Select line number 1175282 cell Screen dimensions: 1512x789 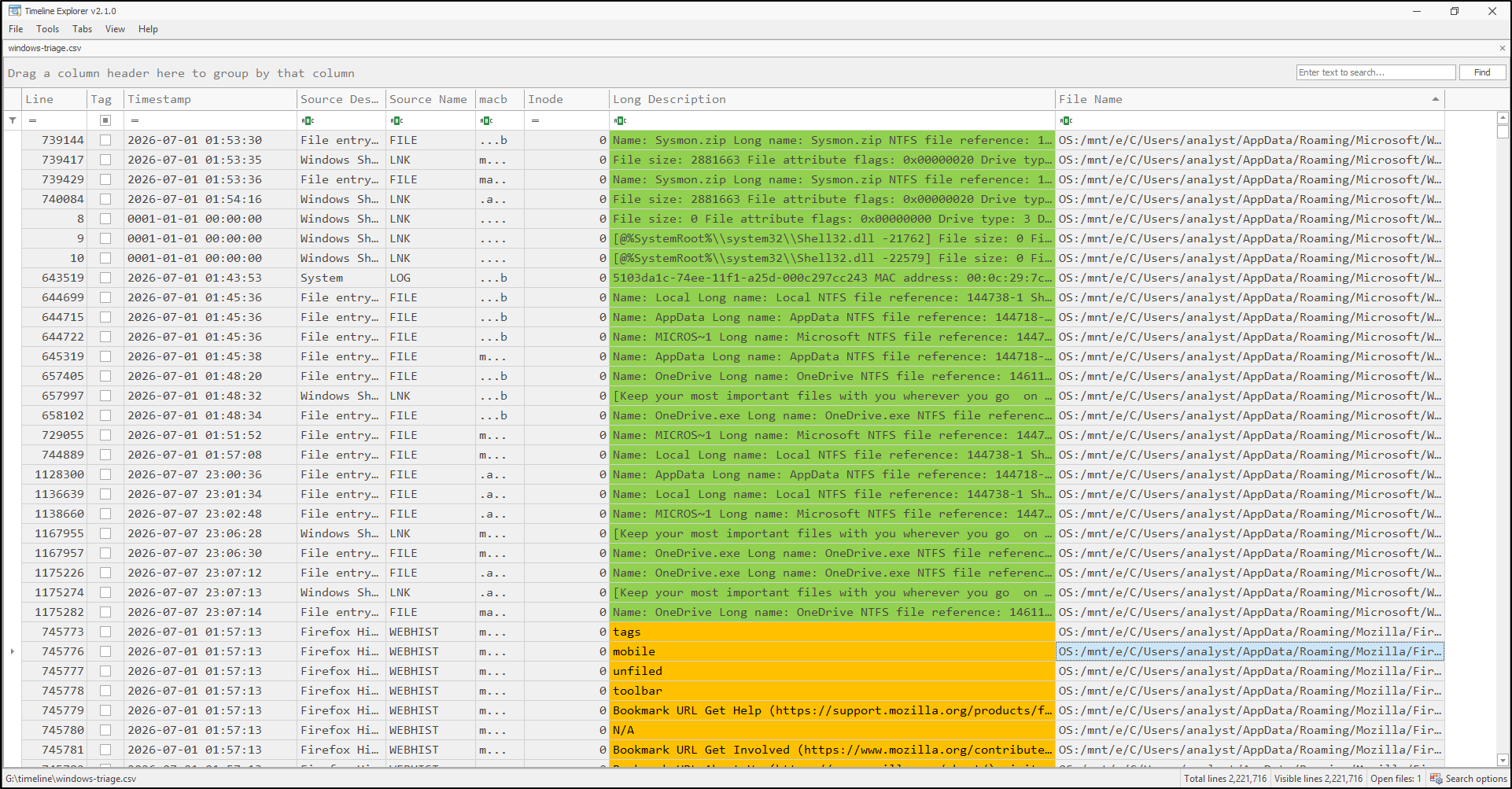[x=54, y=612]
